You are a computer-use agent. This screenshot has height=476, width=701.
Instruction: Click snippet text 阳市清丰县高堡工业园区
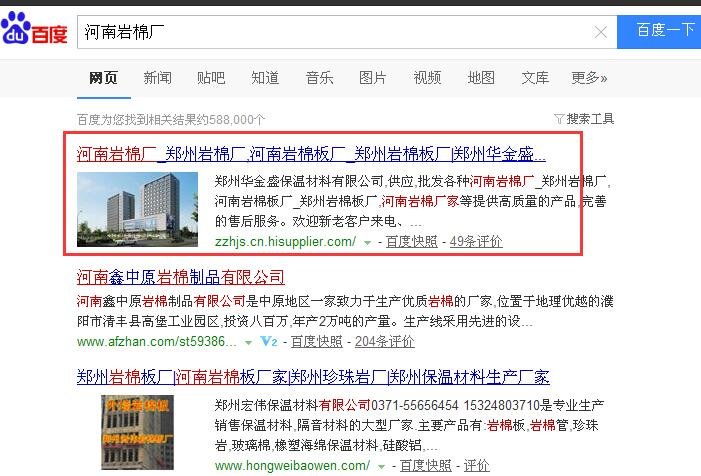(x=148, y=321)
